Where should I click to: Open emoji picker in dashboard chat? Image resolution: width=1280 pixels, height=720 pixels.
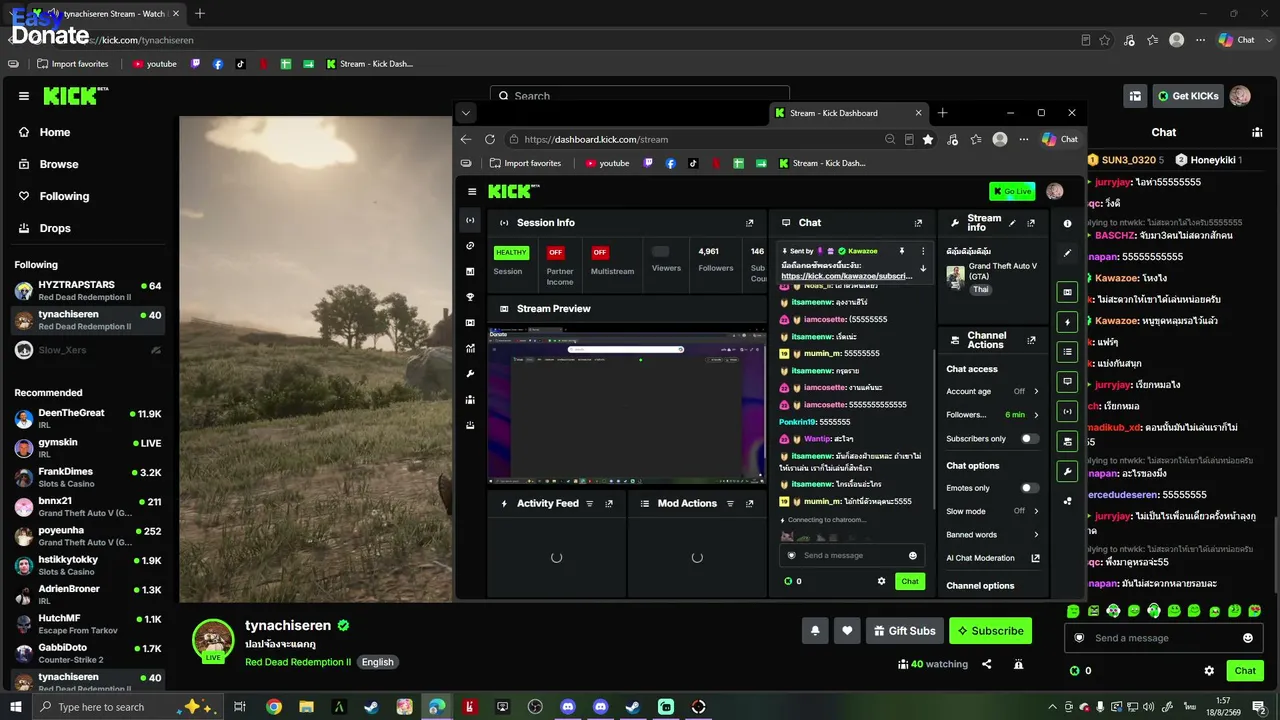[x=912, y=556]
